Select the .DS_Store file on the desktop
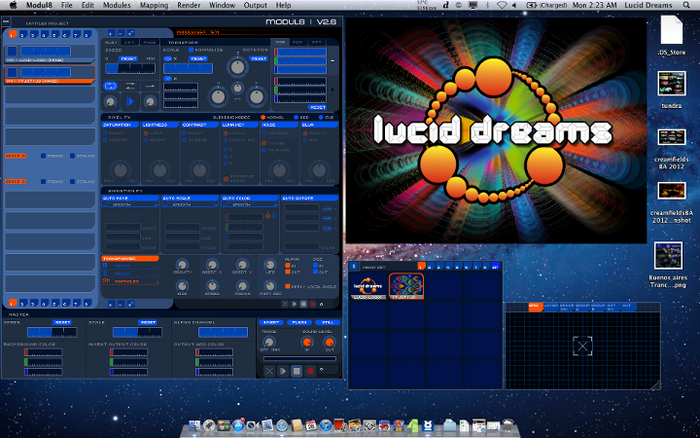 (x=671, y=30)
